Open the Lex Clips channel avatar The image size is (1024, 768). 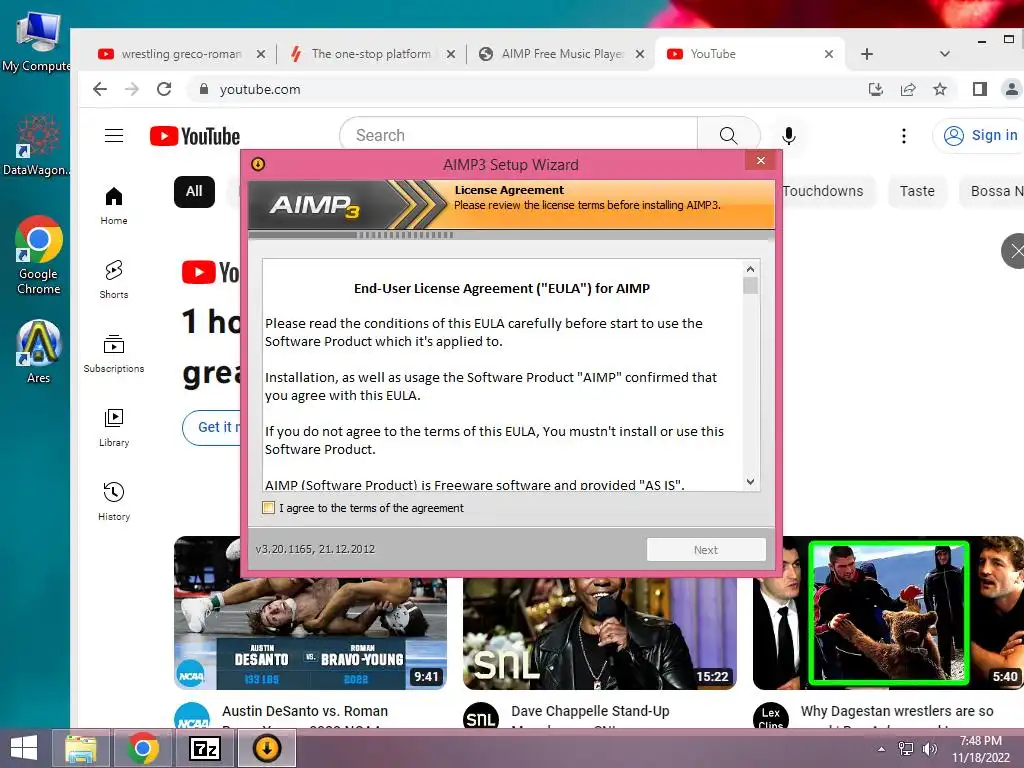pyautogui.click(x=771, y=716)
